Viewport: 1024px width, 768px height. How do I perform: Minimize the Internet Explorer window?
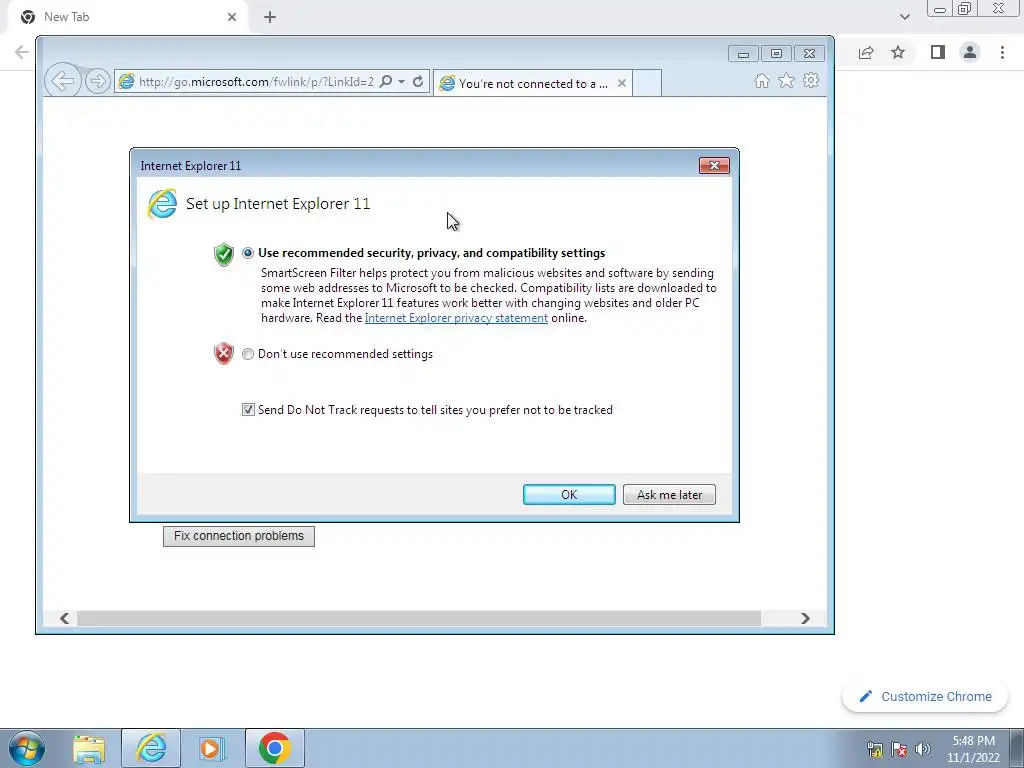pyautogui.click(x=743, y=54)
